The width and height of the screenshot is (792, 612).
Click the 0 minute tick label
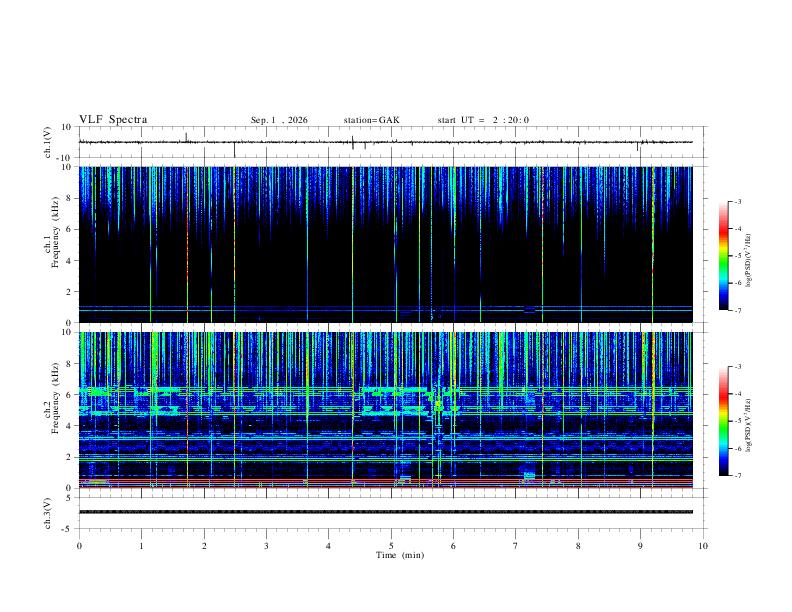tap(79, 546)
